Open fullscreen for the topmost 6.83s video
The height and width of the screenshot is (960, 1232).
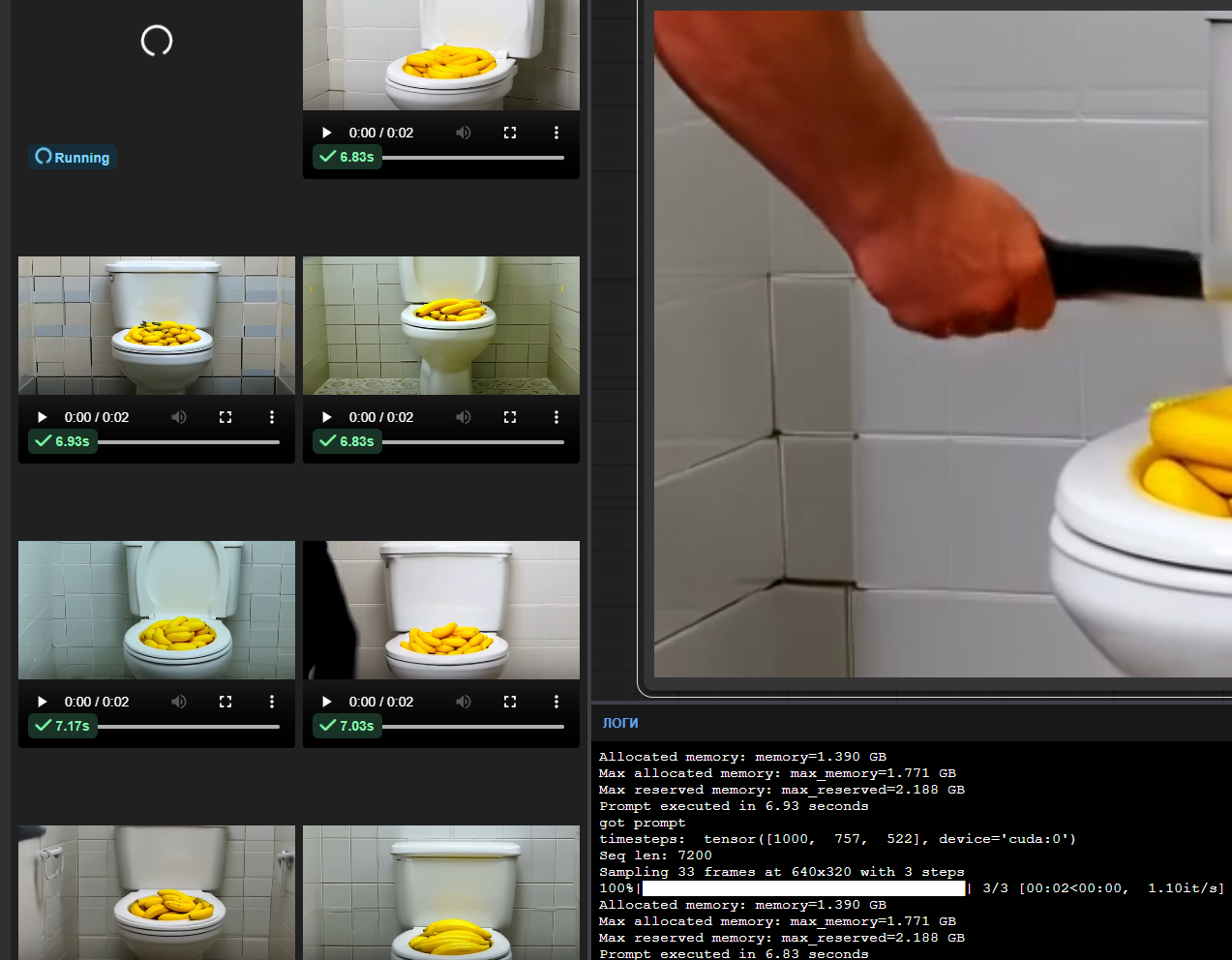coord(510,133)
